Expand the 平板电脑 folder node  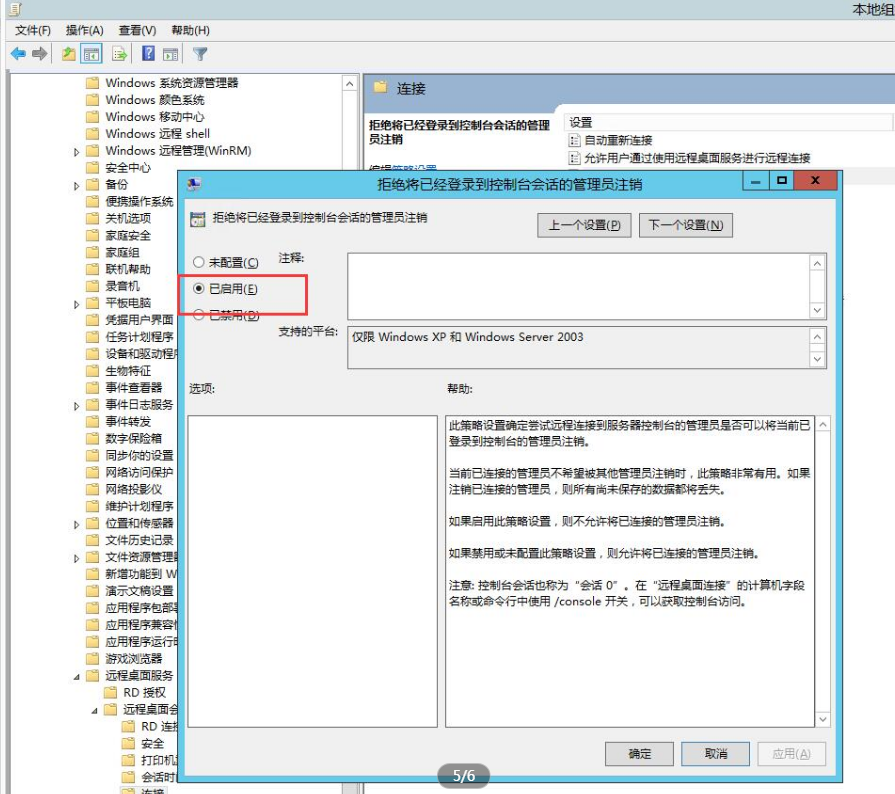tap(77, 304)
